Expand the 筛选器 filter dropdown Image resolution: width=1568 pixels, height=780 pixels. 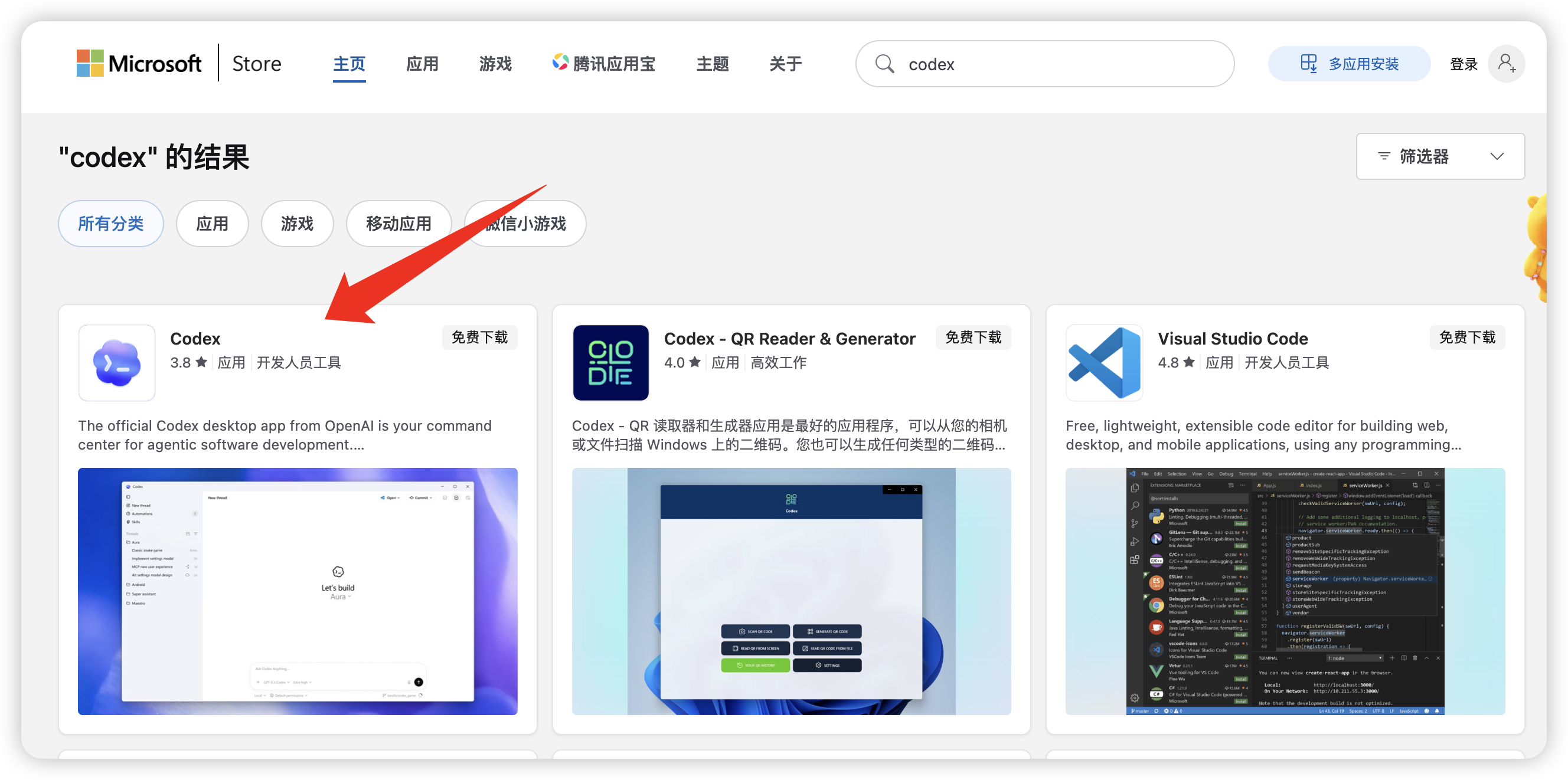(1440, 156)
